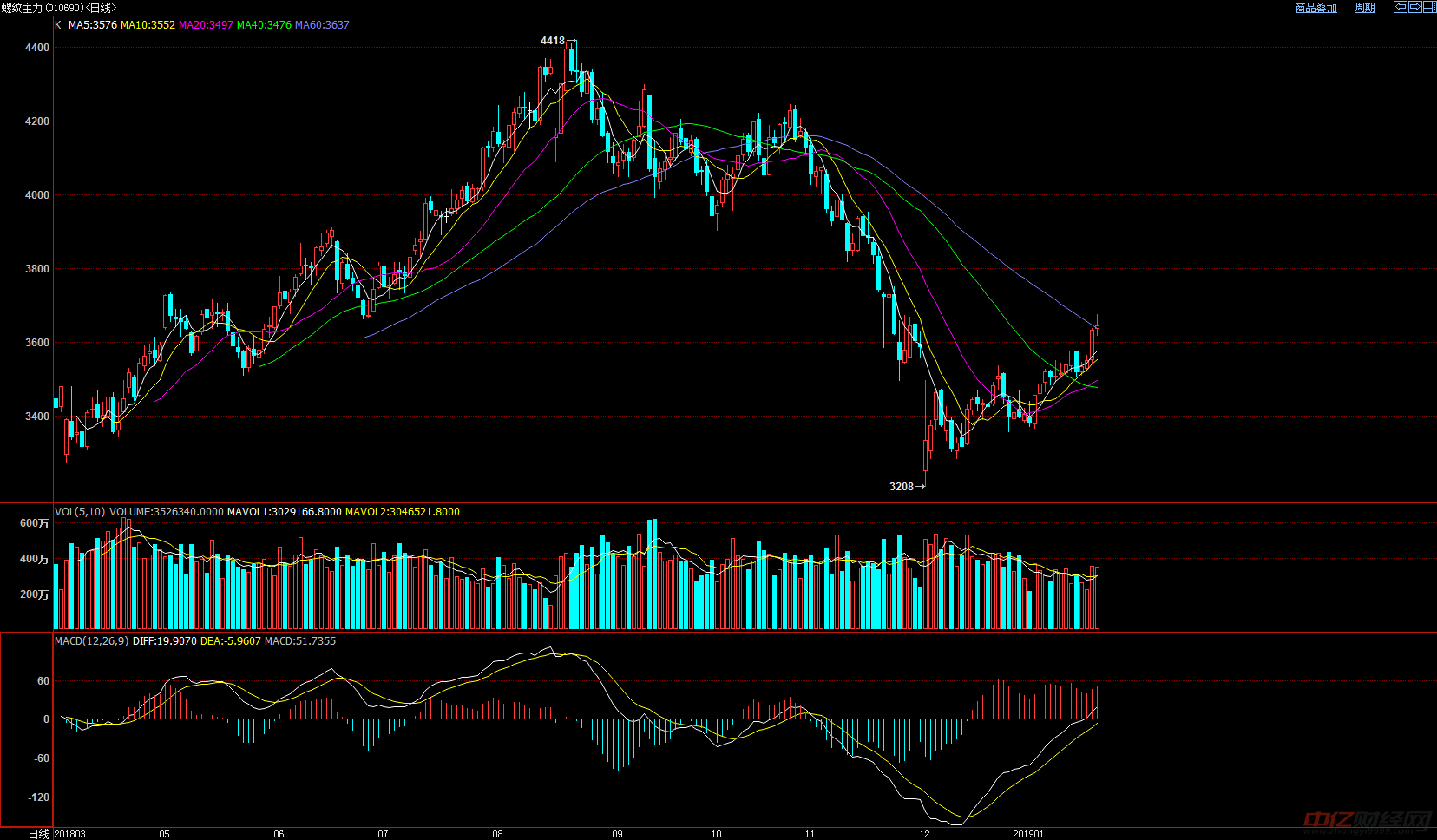Click the 201803 date axis label

coord(70,834)
